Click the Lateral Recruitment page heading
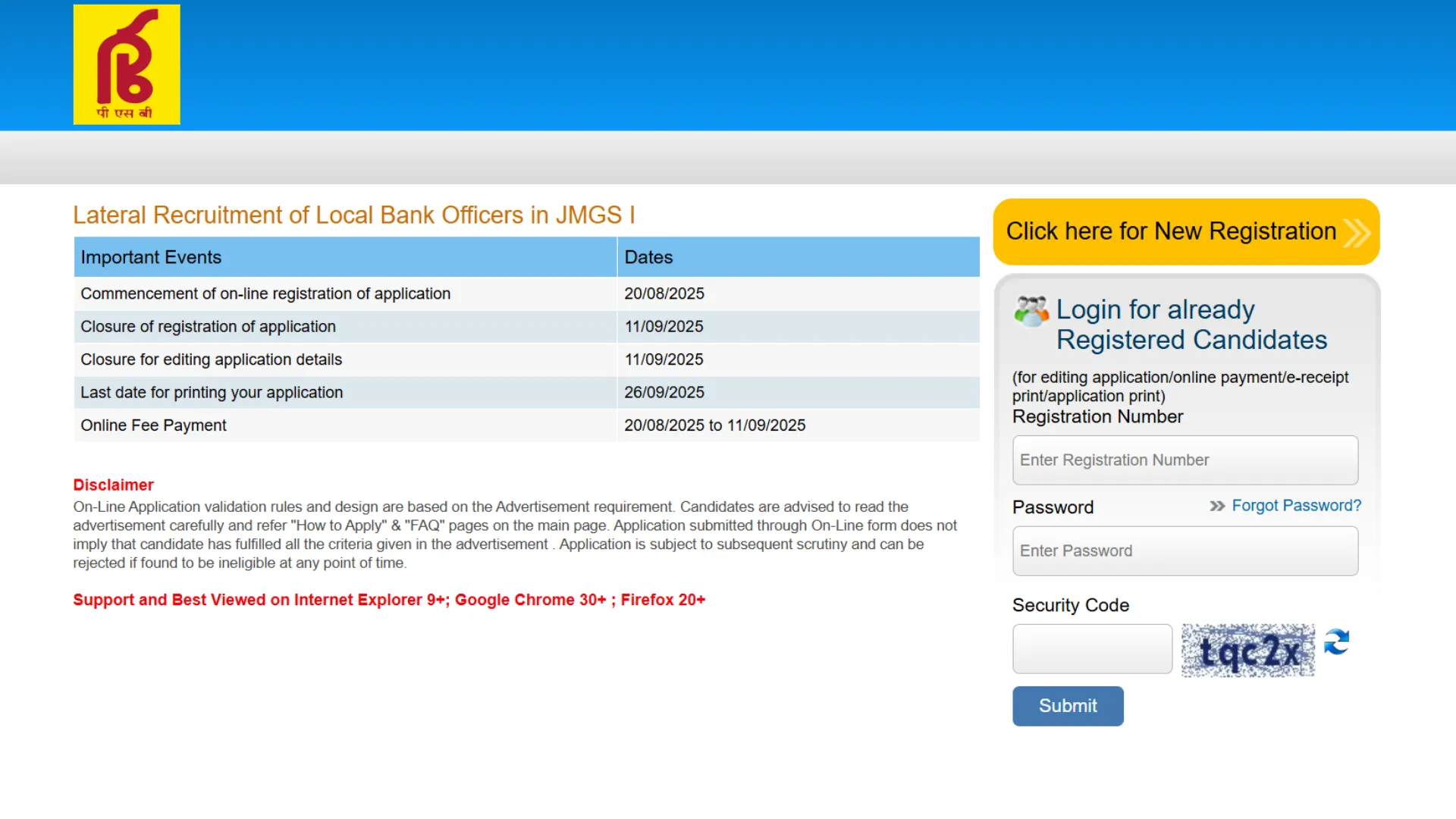This screenshot has height=819, width=1456. pos(354,215)
